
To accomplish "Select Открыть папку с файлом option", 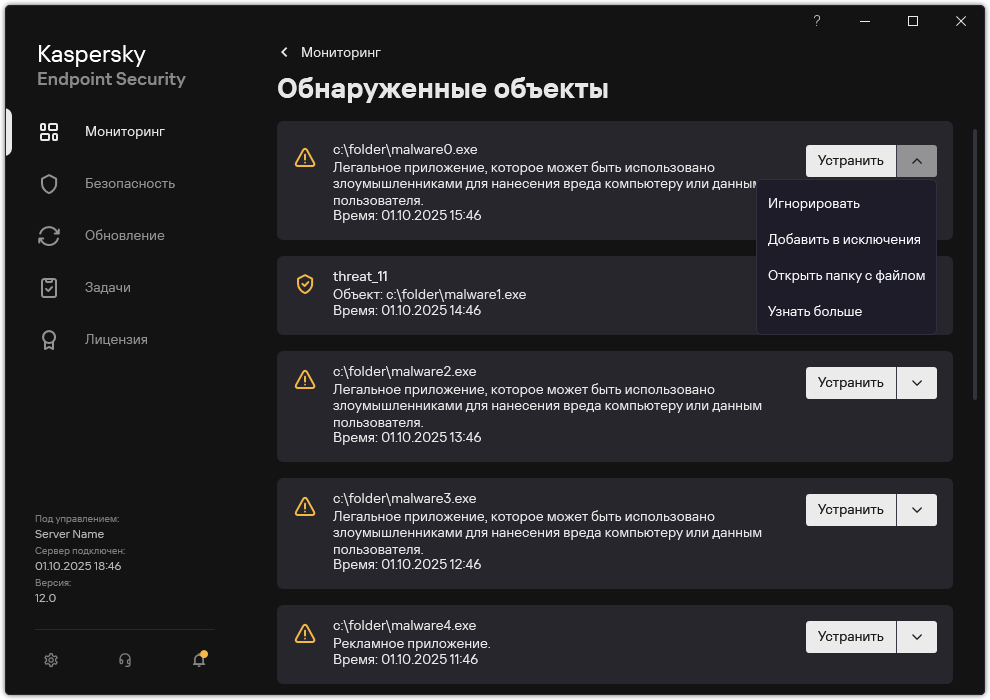I will click(x=846, y=275).
